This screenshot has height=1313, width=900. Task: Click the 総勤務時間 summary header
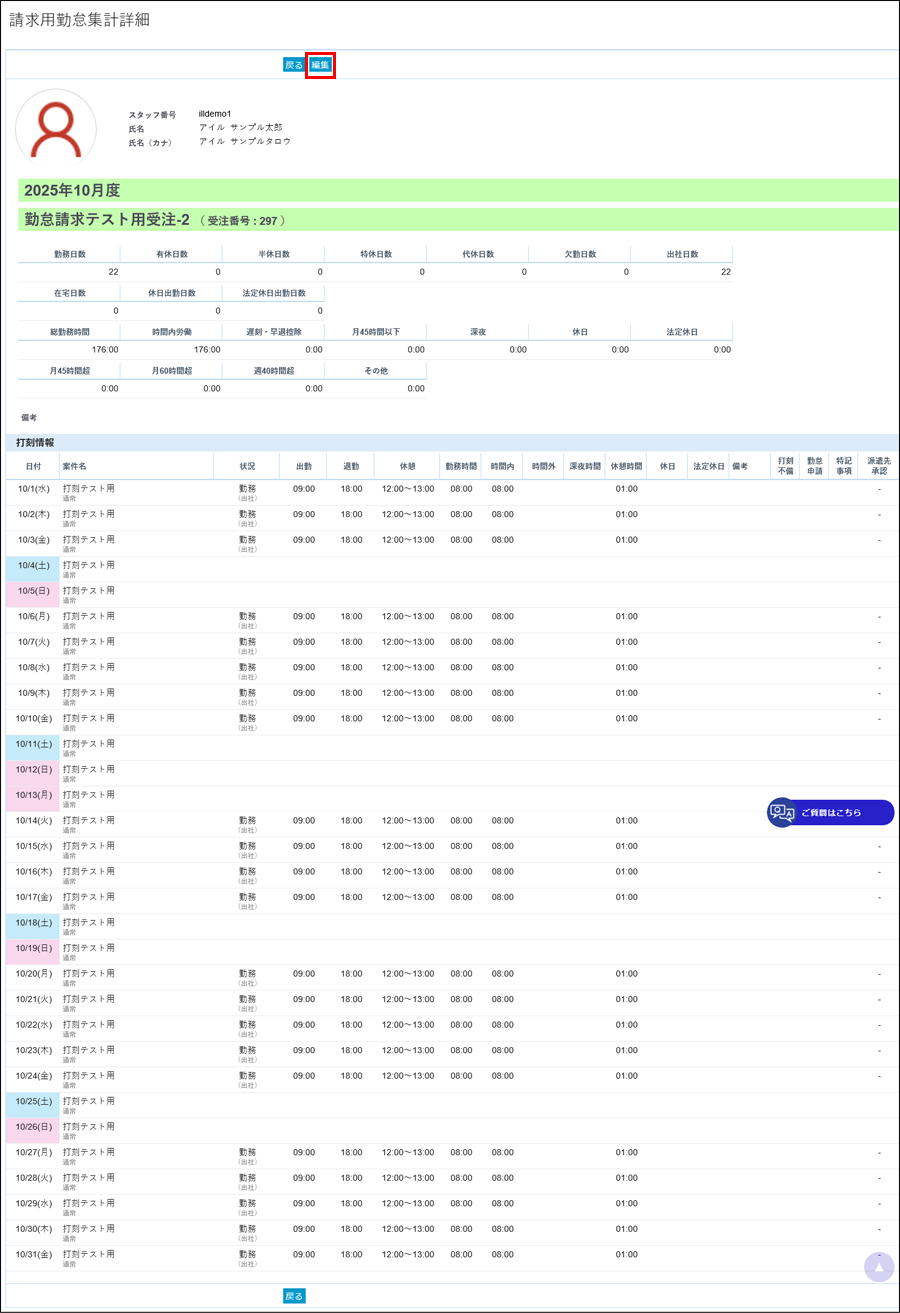[x=69, y=331]
